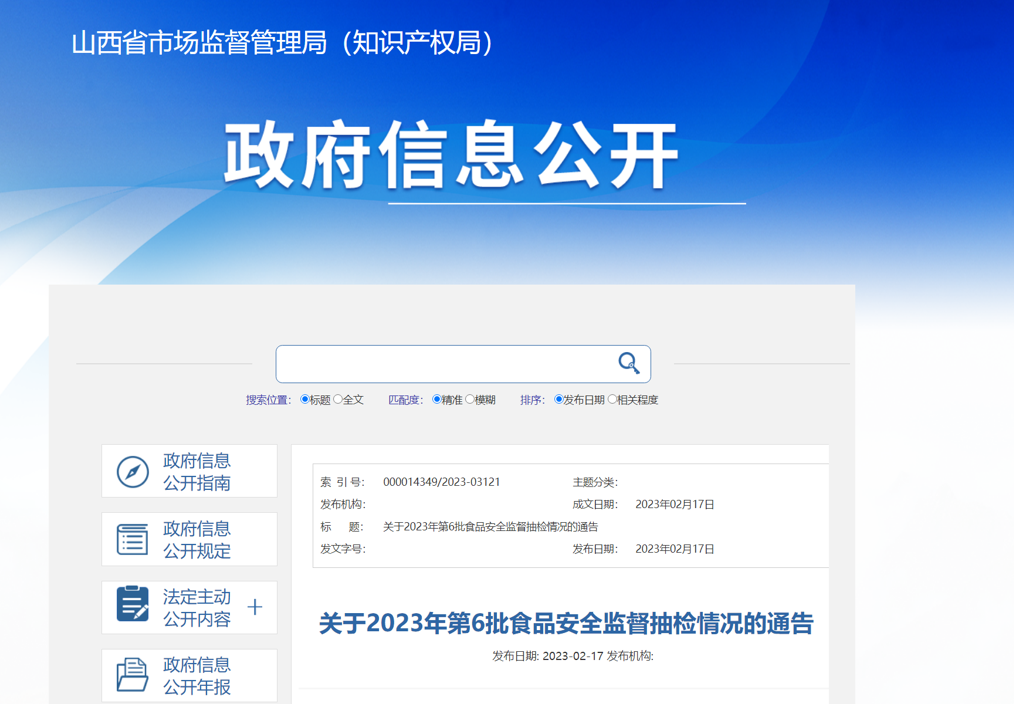The image size is (1014, 704).
Task: Click the compass icon for 政府信息公开指南
Action: point(132,472)
